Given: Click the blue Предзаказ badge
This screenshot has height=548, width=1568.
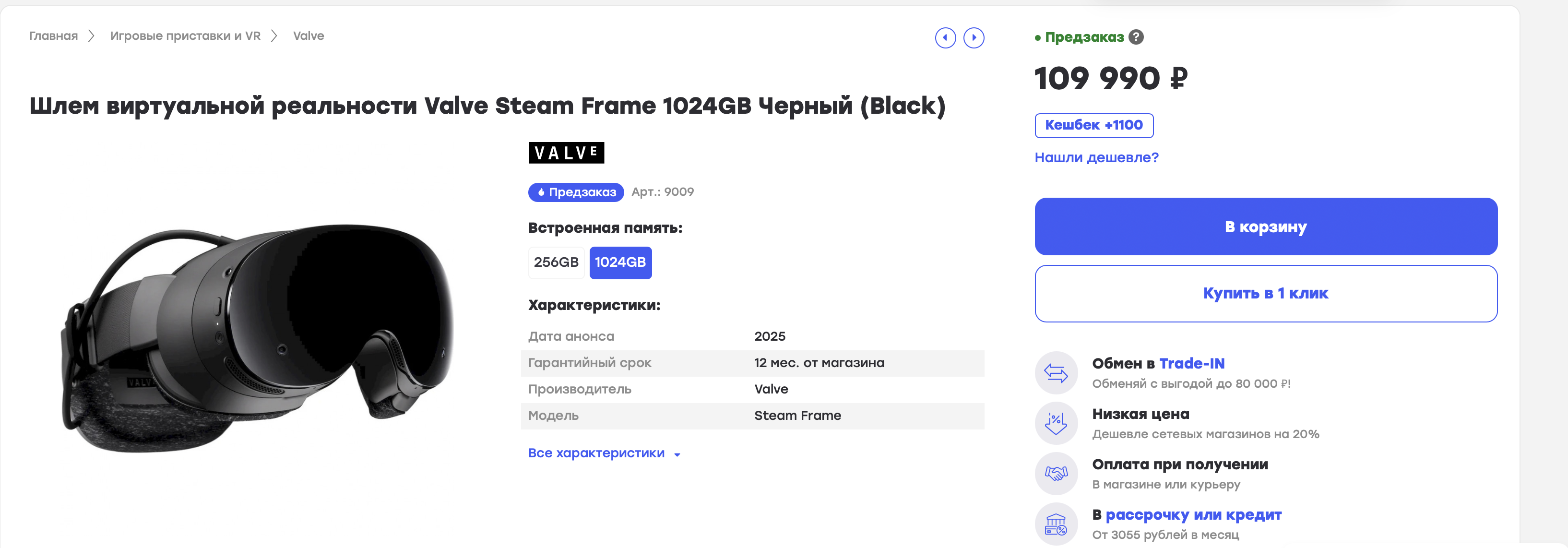Looking at the screenshot, I should (x=576, y=192).
